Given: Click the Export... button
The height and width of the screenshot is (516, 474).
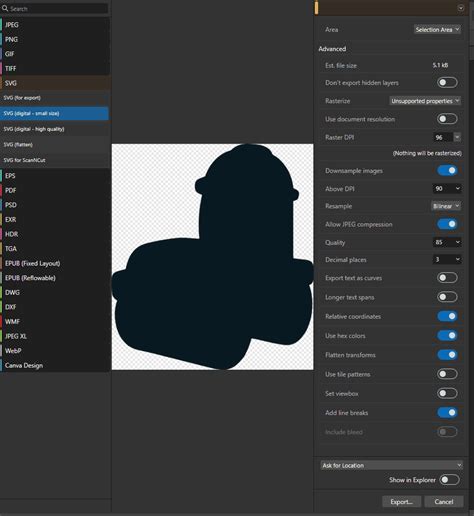Looking at the screenshot, I should 401,502.
